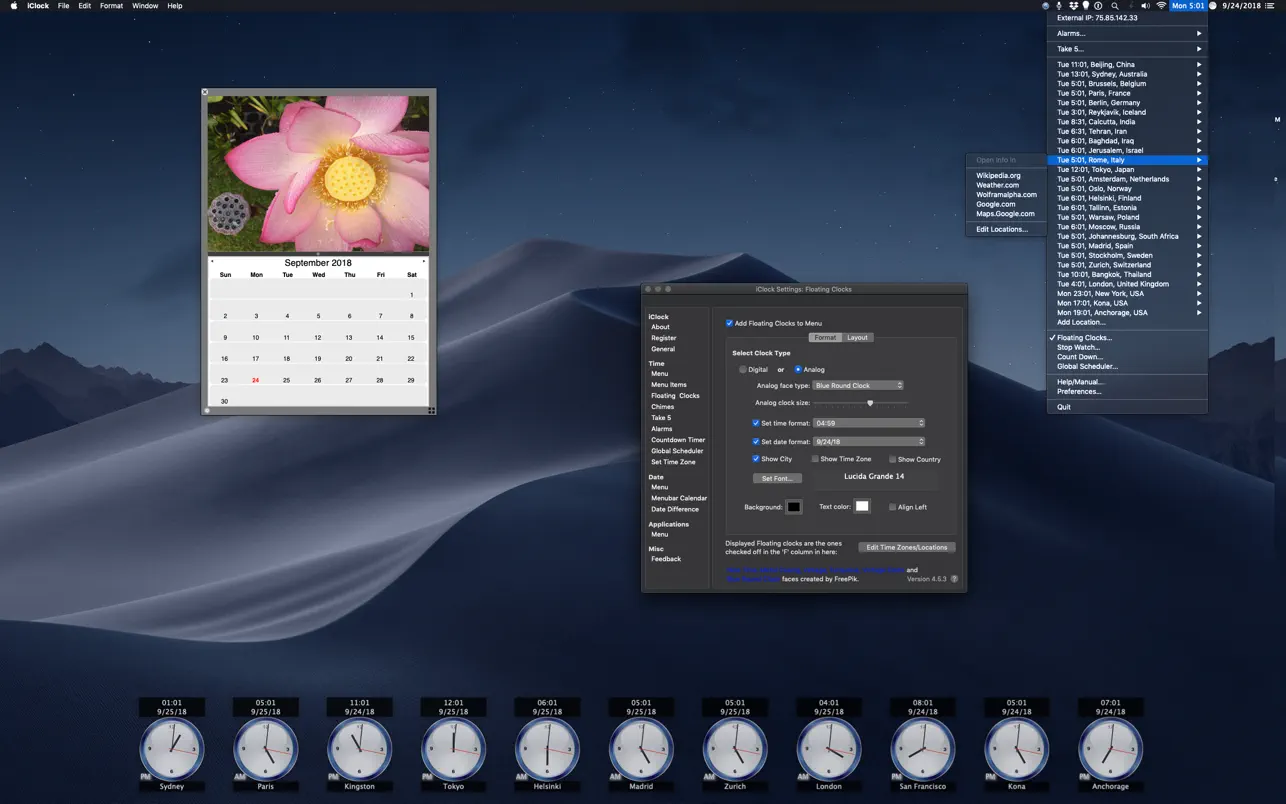Image resolution: width=1286 pixels, height=804 pixels.
Task: Choose Stop Watch from the iClock menu
Action: pyautogui.click(x=1078, y=348)
